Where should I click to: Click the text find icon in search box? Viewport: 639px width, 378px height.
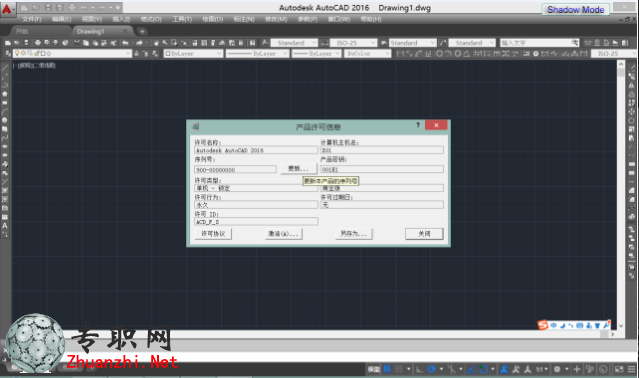point(575,43)
